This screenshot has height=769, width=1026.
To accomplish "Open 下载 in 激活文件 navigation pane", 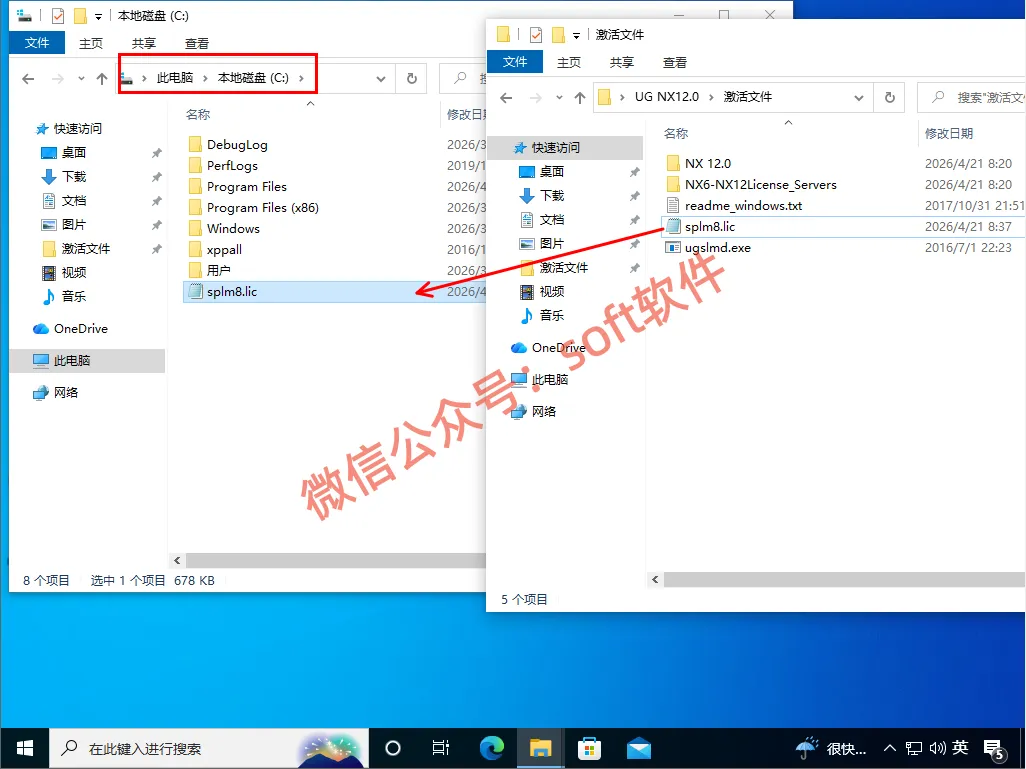I will (552, 196).
